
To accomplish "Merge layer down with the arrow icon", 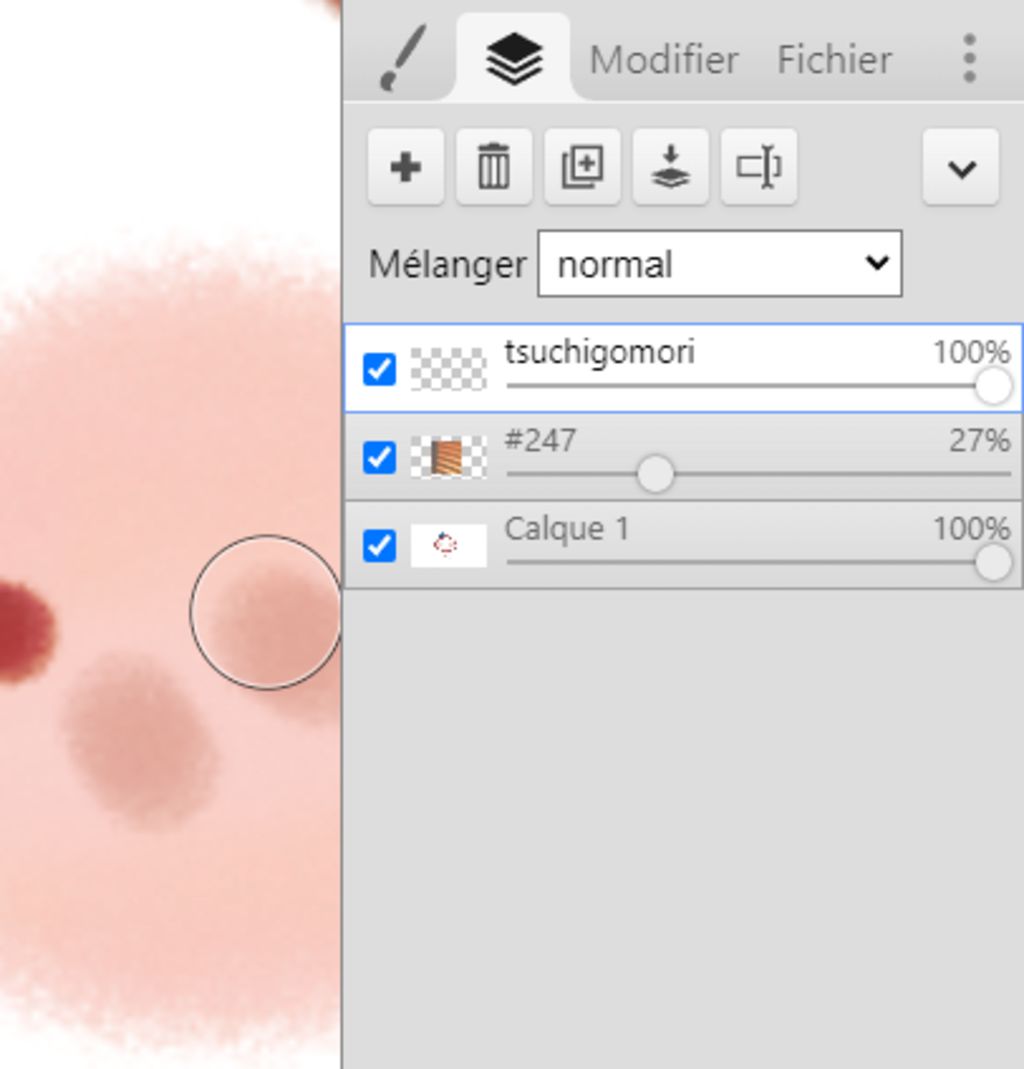I will (x=670, y=167).
